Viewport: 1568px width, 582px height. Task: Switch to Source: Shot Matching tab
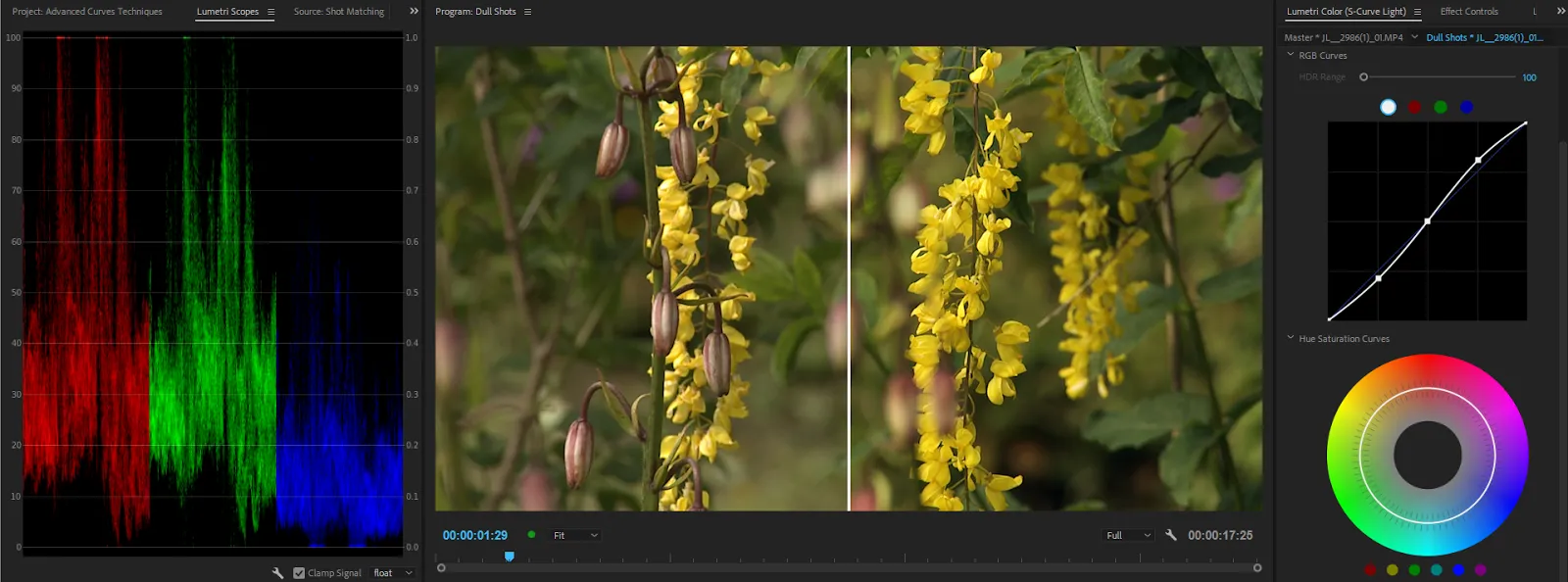pyautogui.click(x=338, y=12)
